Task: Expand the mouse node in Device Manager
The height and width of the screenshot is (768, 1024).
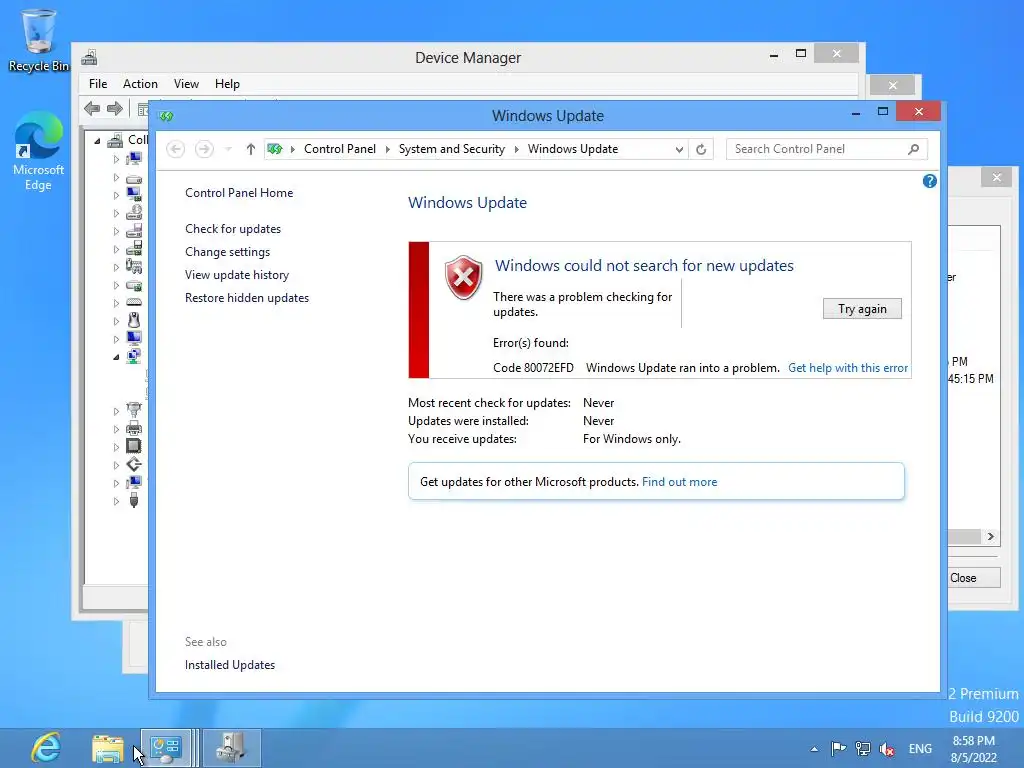Action: (116, 321)
